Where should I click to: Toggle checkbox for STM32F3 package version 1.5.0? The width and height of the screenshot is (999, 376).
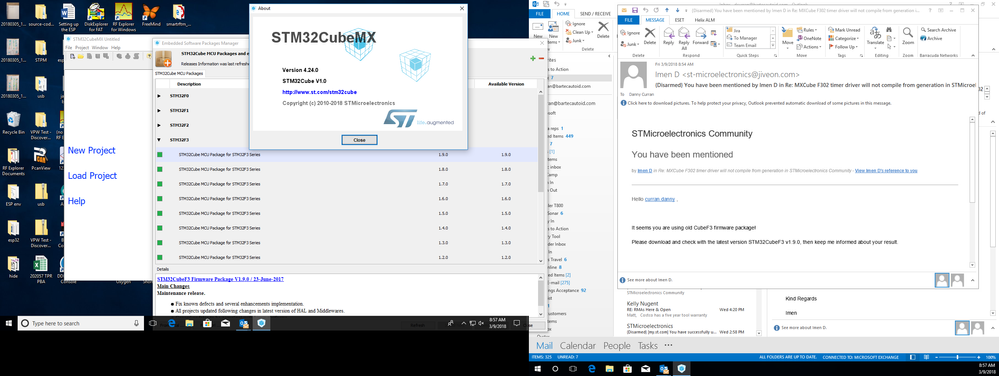tap(160, 213)
